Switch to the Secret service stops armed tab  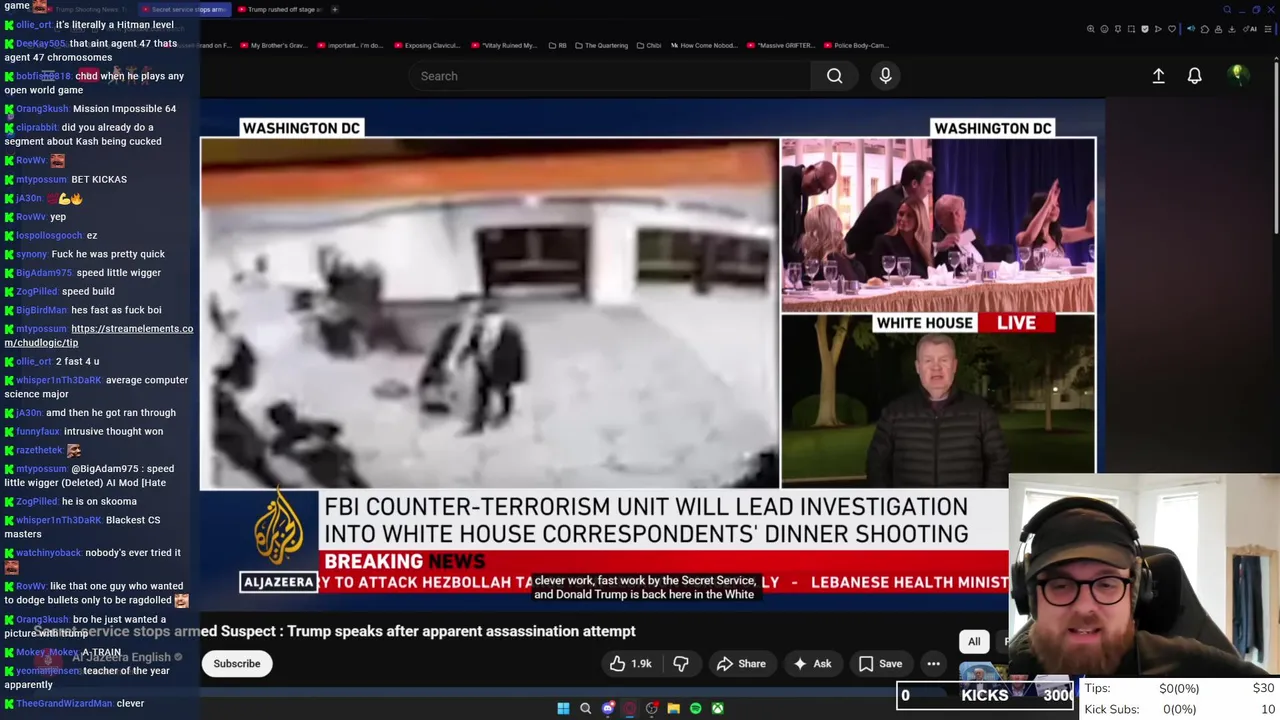tap(185, 9)
